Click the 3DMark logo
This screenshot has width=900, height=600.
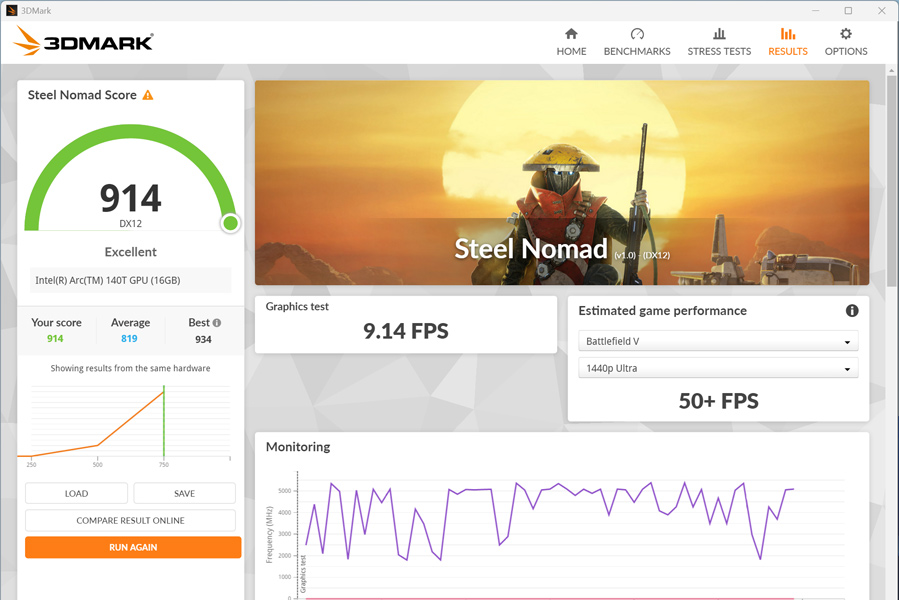(x=83, y=41)
